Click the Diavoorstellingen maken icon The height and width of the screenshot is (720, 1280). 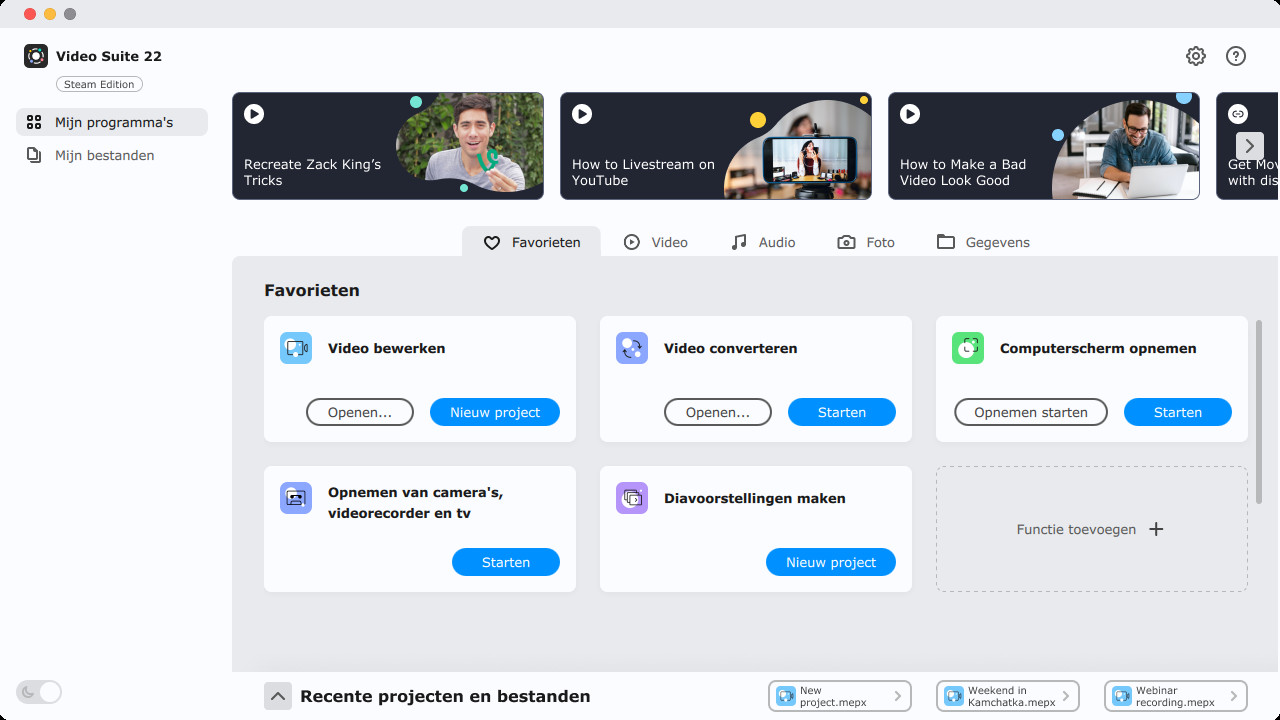tap(632, 498)
